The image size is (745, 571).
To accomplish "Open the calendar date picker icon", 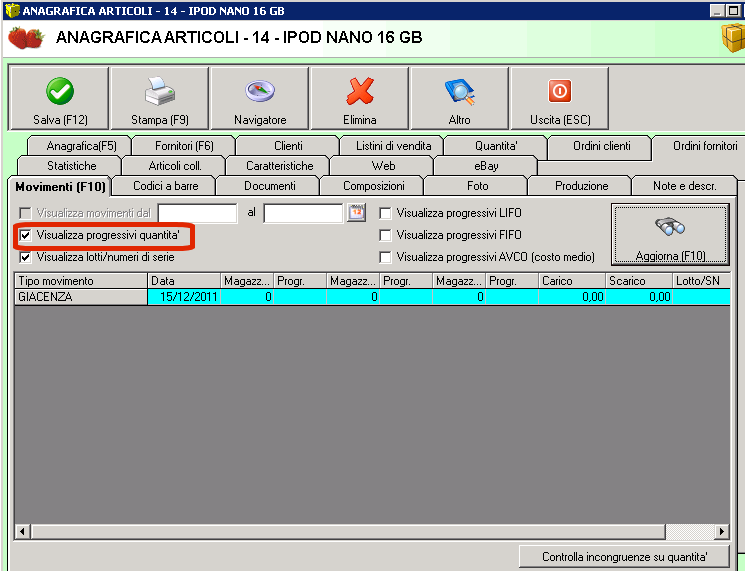I will coord(356,212).
